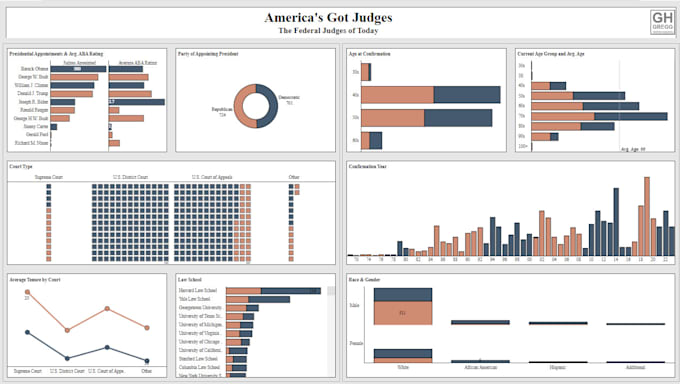Click the Yale Law School label
This screenshot has width=680, height=384.
point(194,299)
